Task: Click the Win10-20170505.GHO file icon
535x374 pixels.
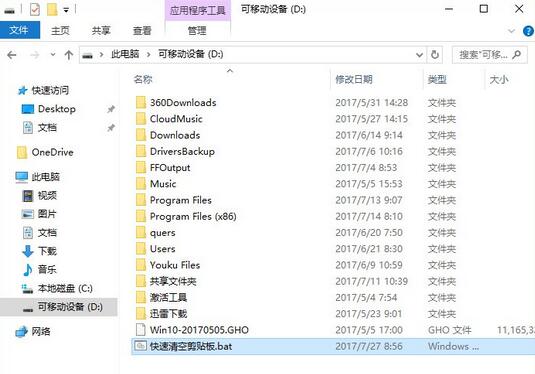Action: (x=141, y=330)
